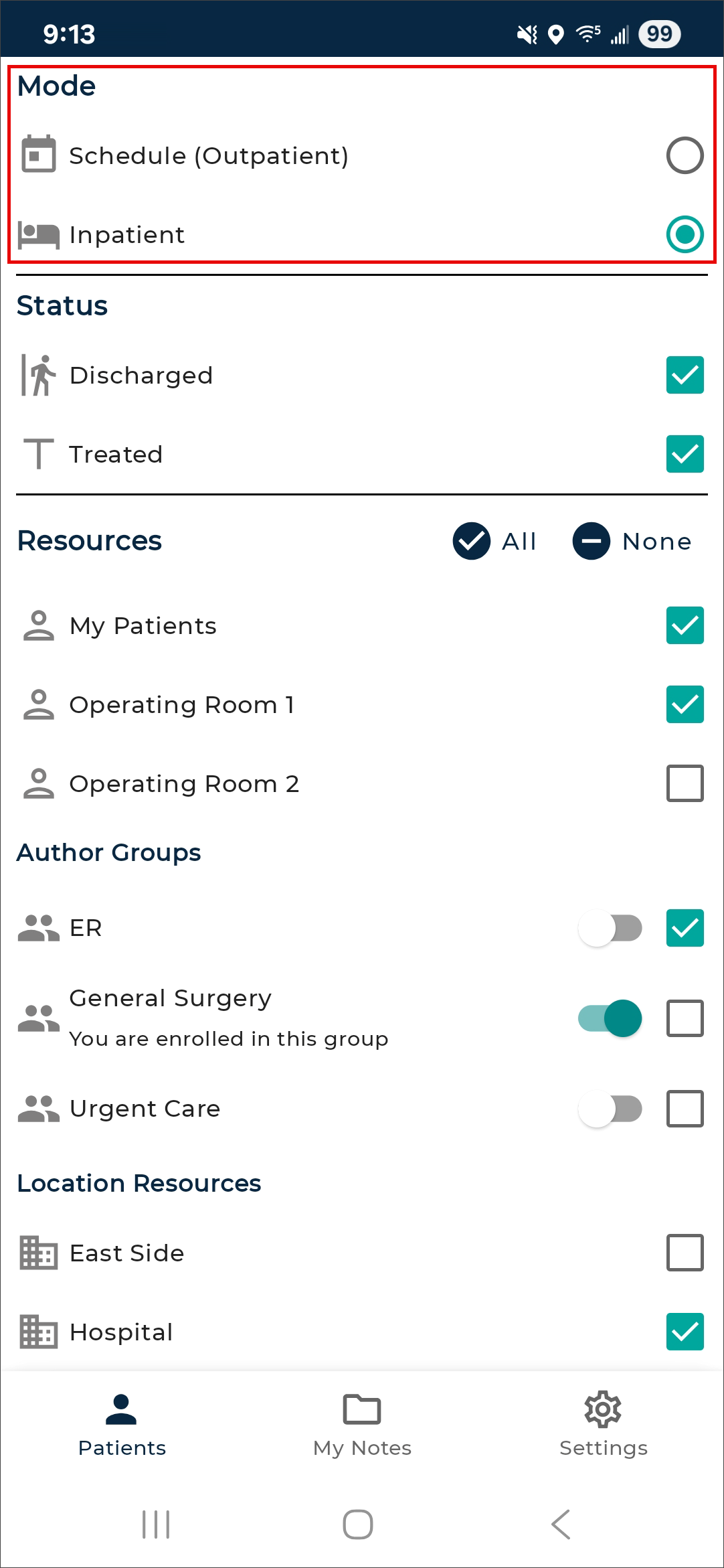This screenshot has width=724, height=1568.
Task: Tap the walking person Discharged icon
Action: pyautogui.click(x=39, y=376)
